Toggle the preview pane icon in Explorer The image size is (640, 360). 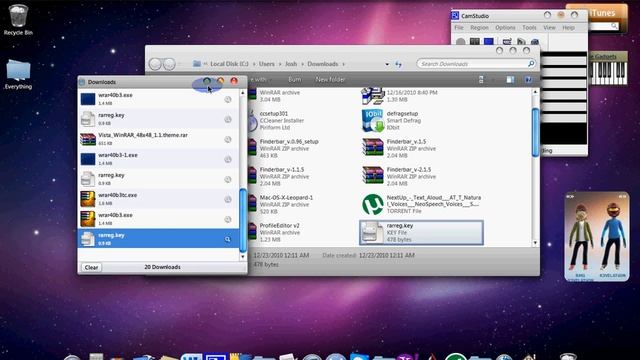(x=510, y=80)
